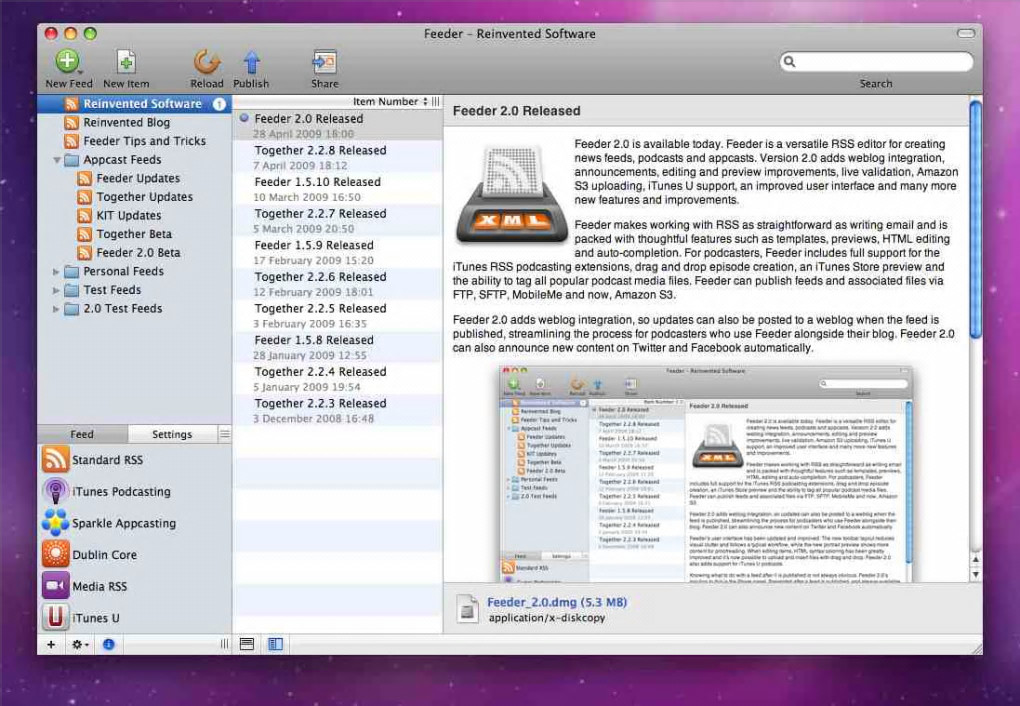Screen dimensions: 1020x706
Task: Click the column chooser handle beside Item Number
Action: [x=436, y=102]
